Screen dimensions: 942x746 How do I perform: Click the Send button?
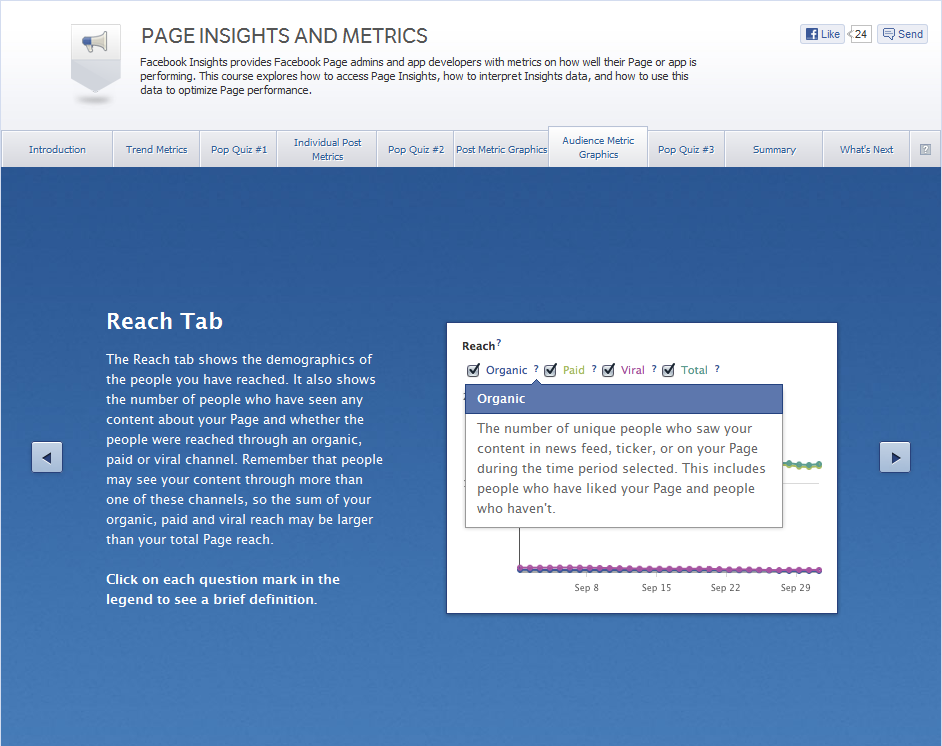click(x=902, y=34)
